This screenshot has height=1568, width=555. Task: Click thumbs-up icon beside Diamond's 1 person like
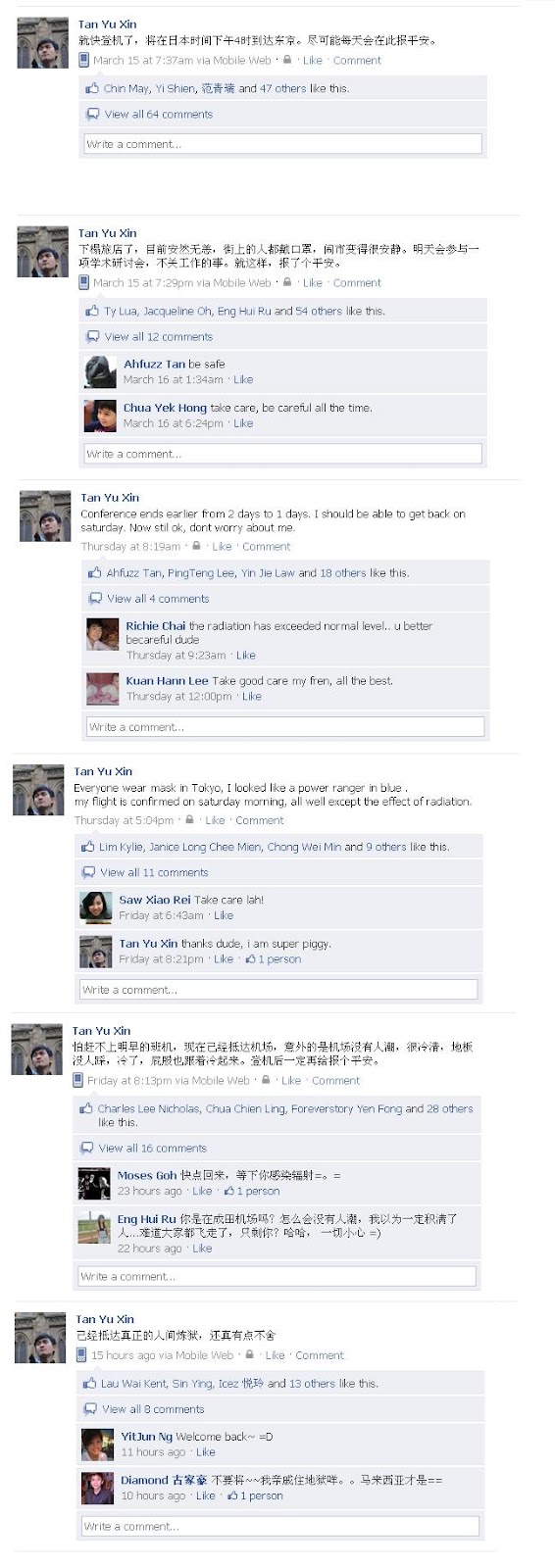tap(232, 1495)
